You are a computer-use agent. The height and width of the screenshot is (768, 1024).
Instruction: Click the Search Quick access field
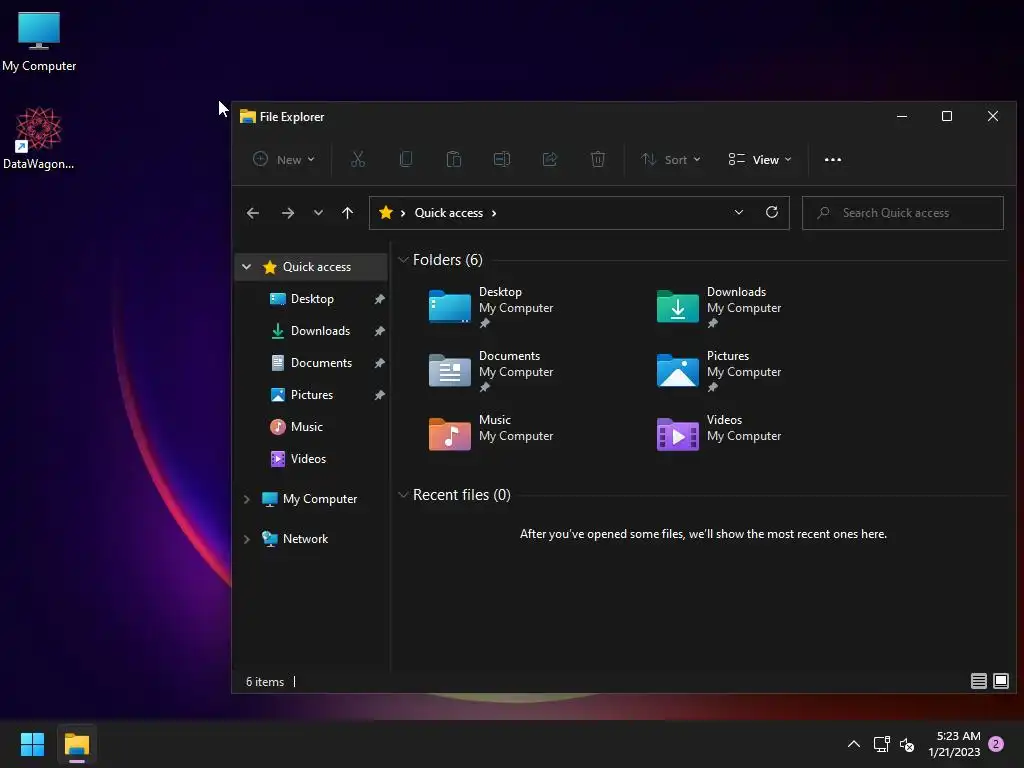(903, 213)
